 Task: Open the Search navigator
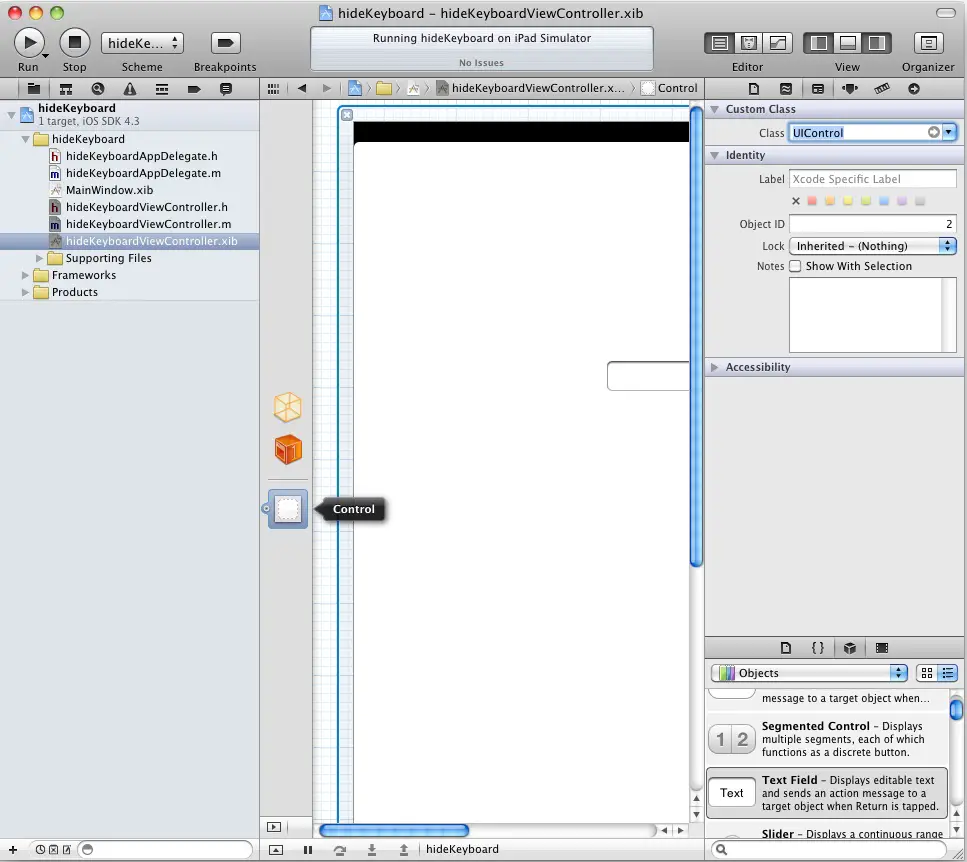97,88
